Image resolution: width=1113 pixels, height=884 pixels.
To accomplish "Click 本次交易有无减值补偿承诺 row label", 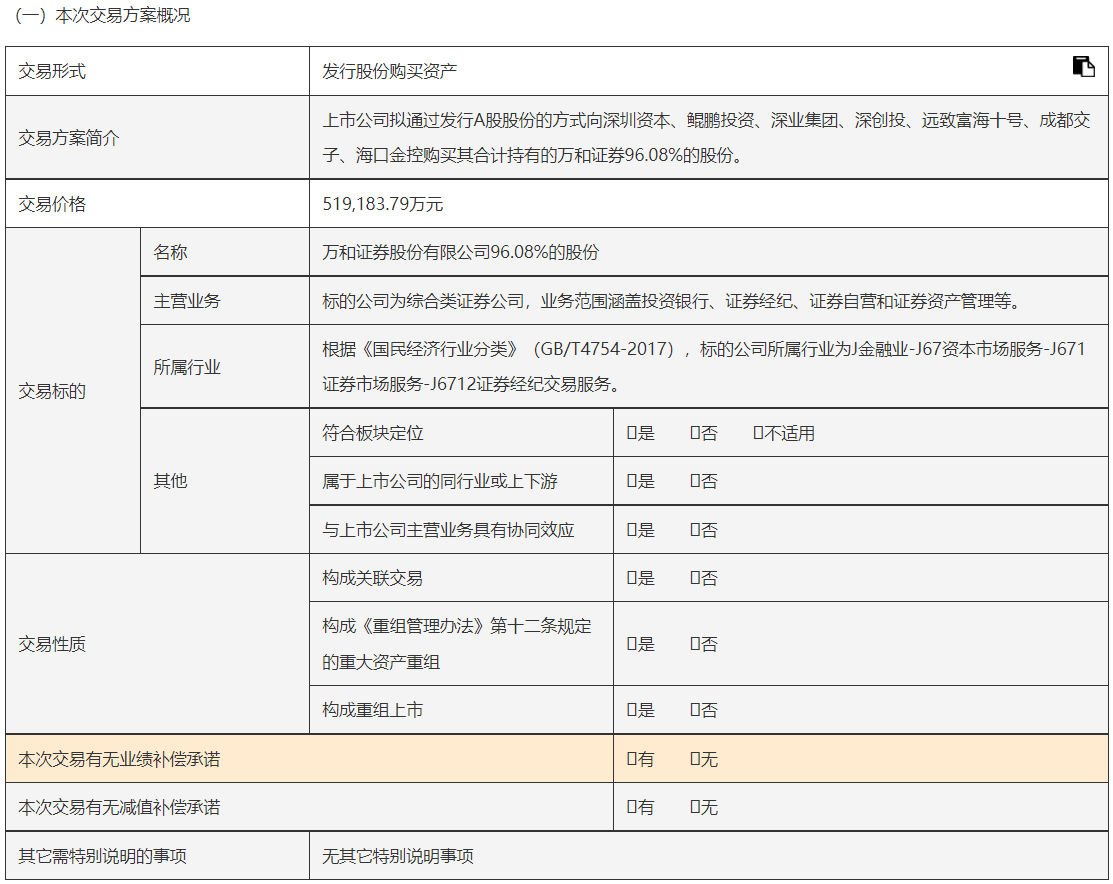I will pyautogui.click(x=119, y=807).
